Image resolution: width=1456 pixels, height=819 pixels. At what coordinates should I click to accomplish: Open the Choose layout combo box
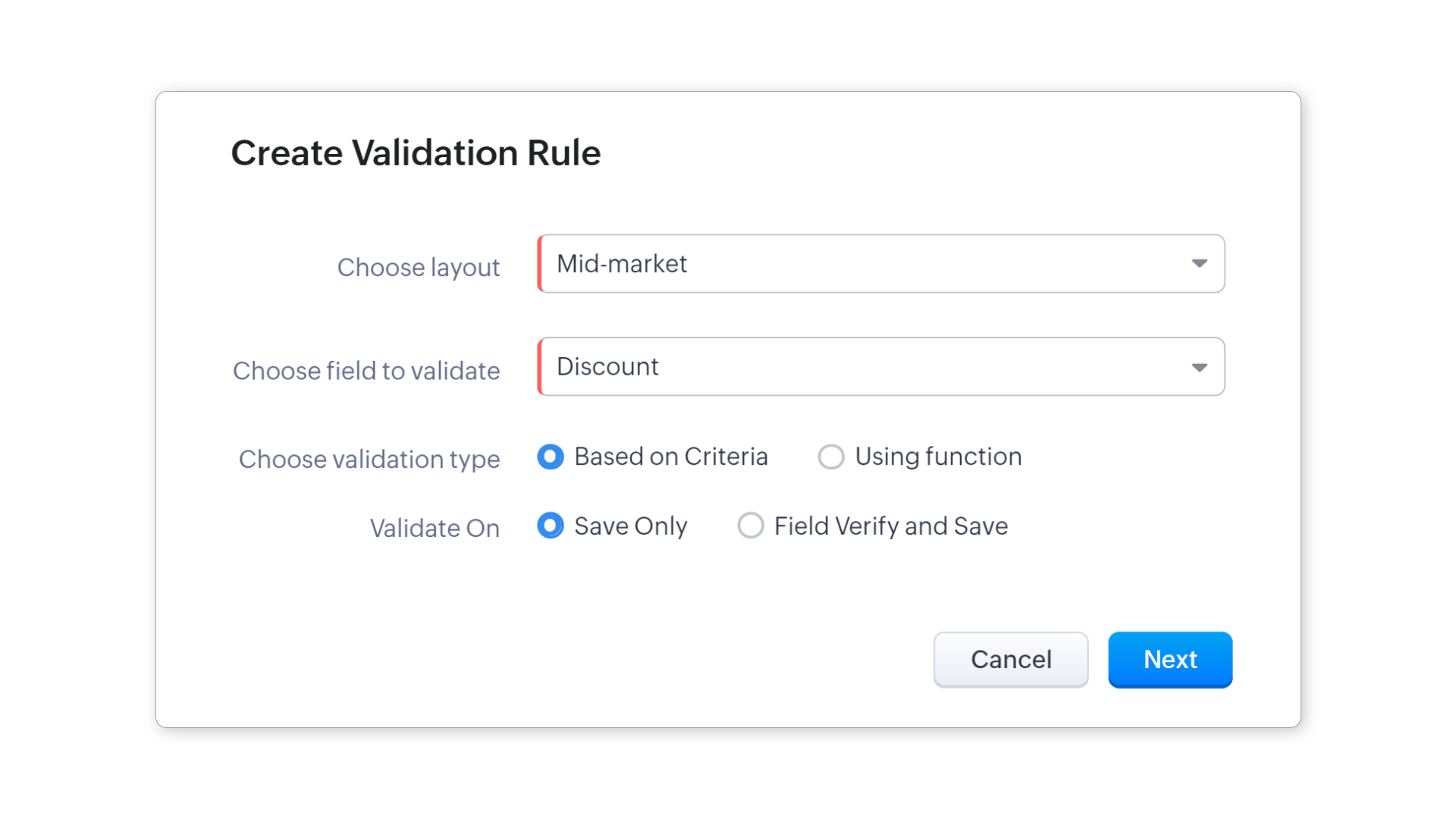(880, 264)
